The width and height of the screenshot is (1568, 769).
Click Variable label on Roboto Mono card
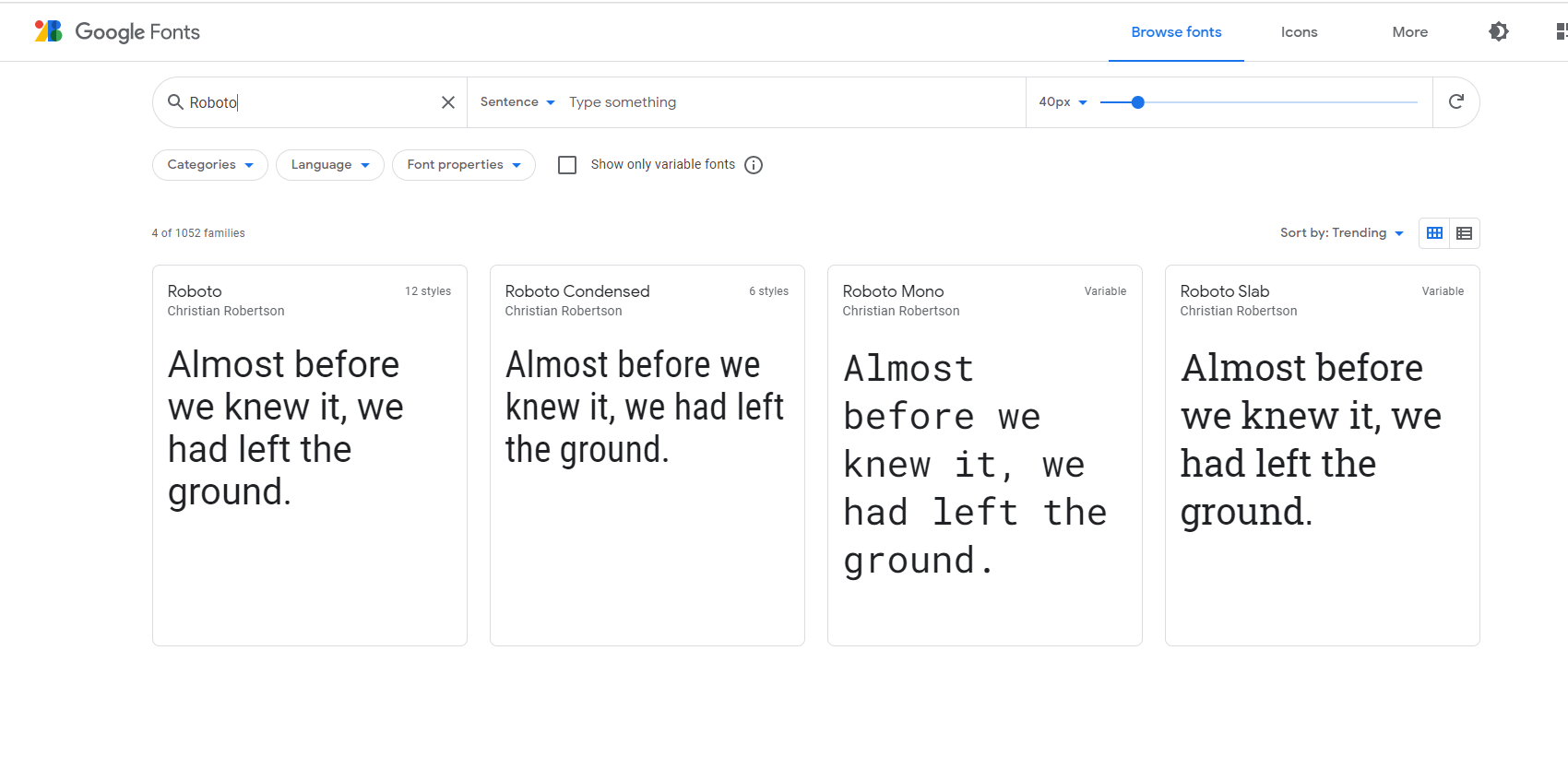(1105, 291)
